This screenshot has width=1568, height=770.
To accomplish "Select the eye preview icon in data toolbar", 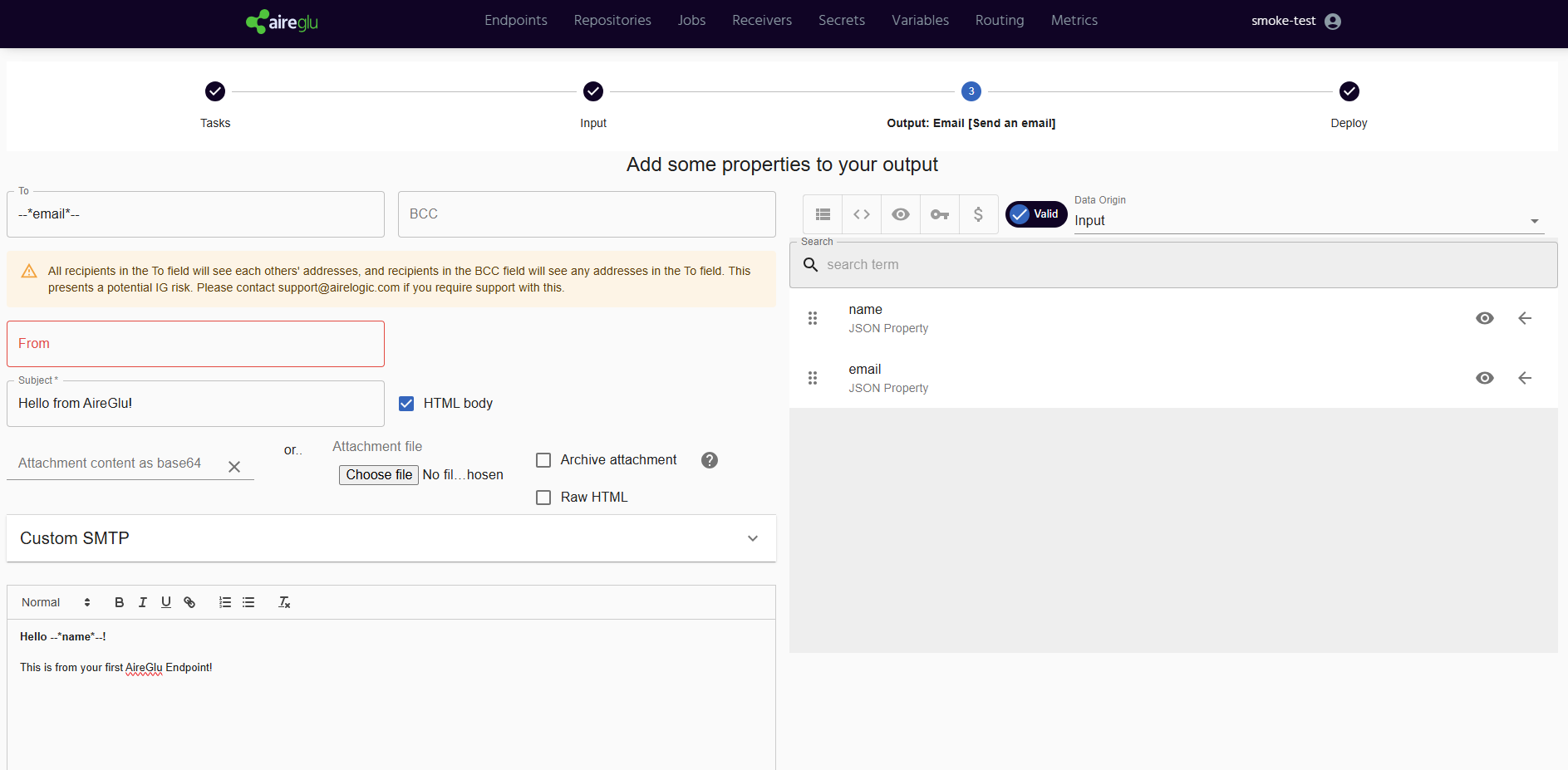I will pos(901,214).
